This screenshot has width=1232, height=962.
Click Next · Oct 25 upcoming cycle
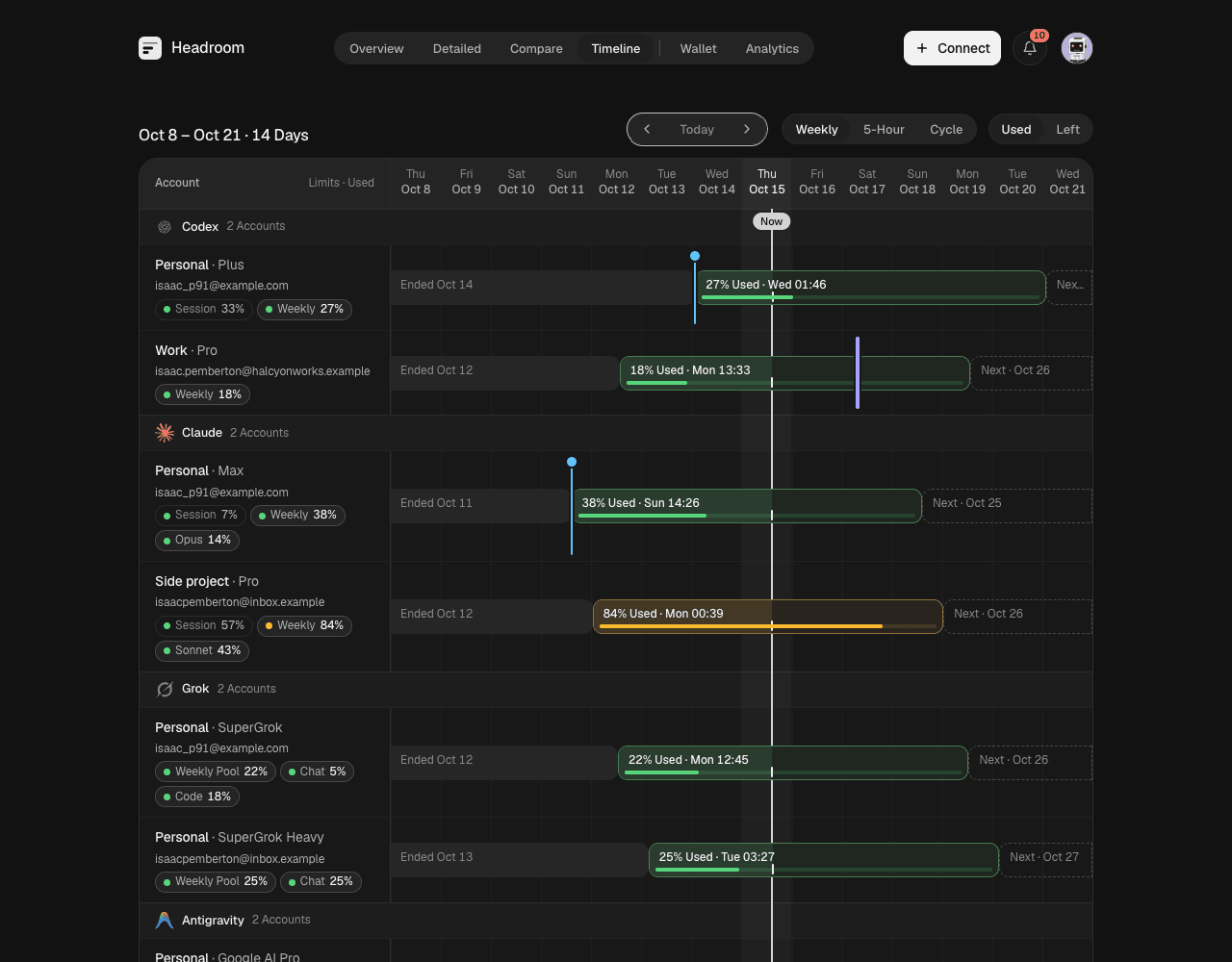click(x=1007, y=506)
